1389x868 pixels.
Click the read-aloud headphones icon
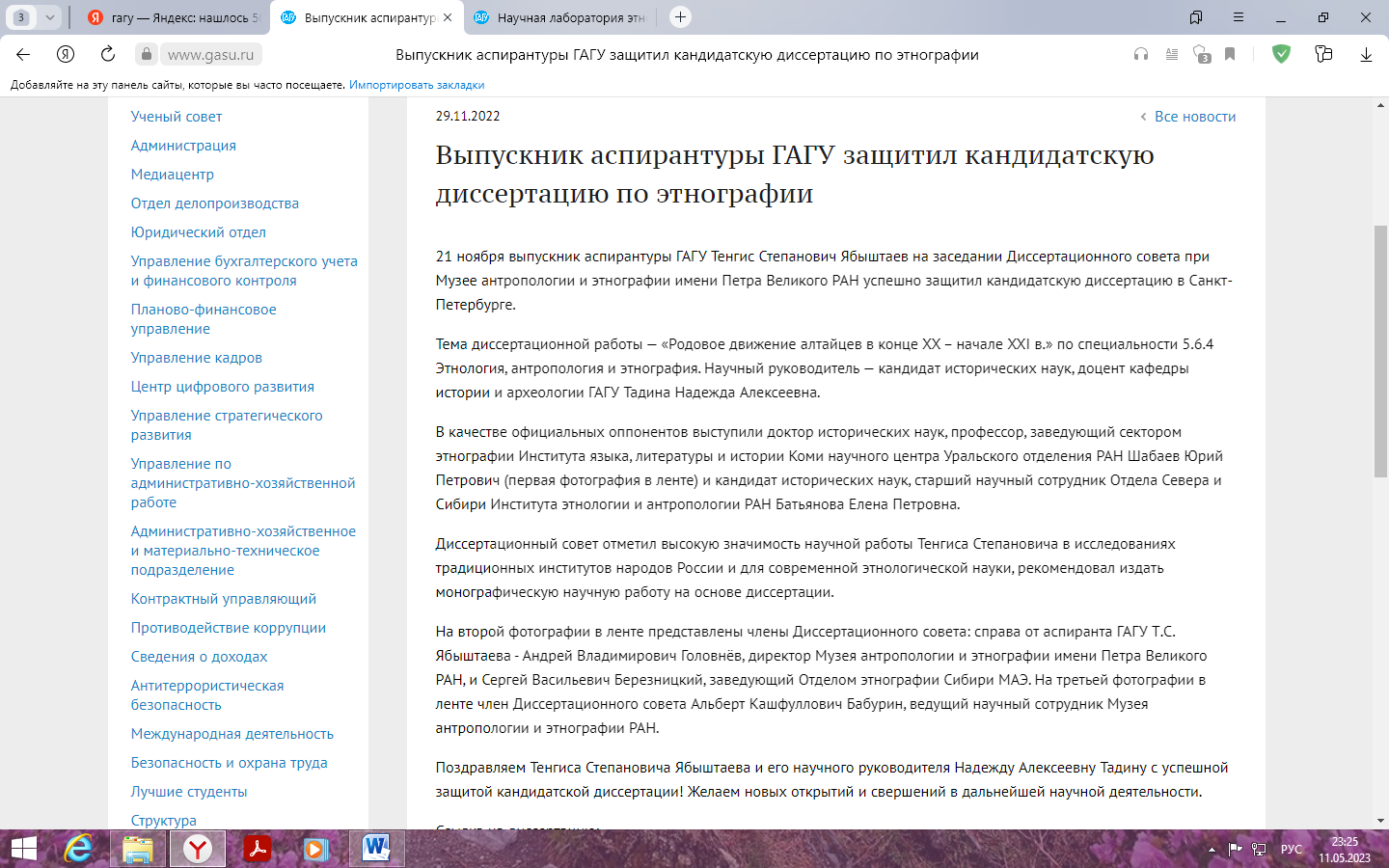(x=1141, y=55)
